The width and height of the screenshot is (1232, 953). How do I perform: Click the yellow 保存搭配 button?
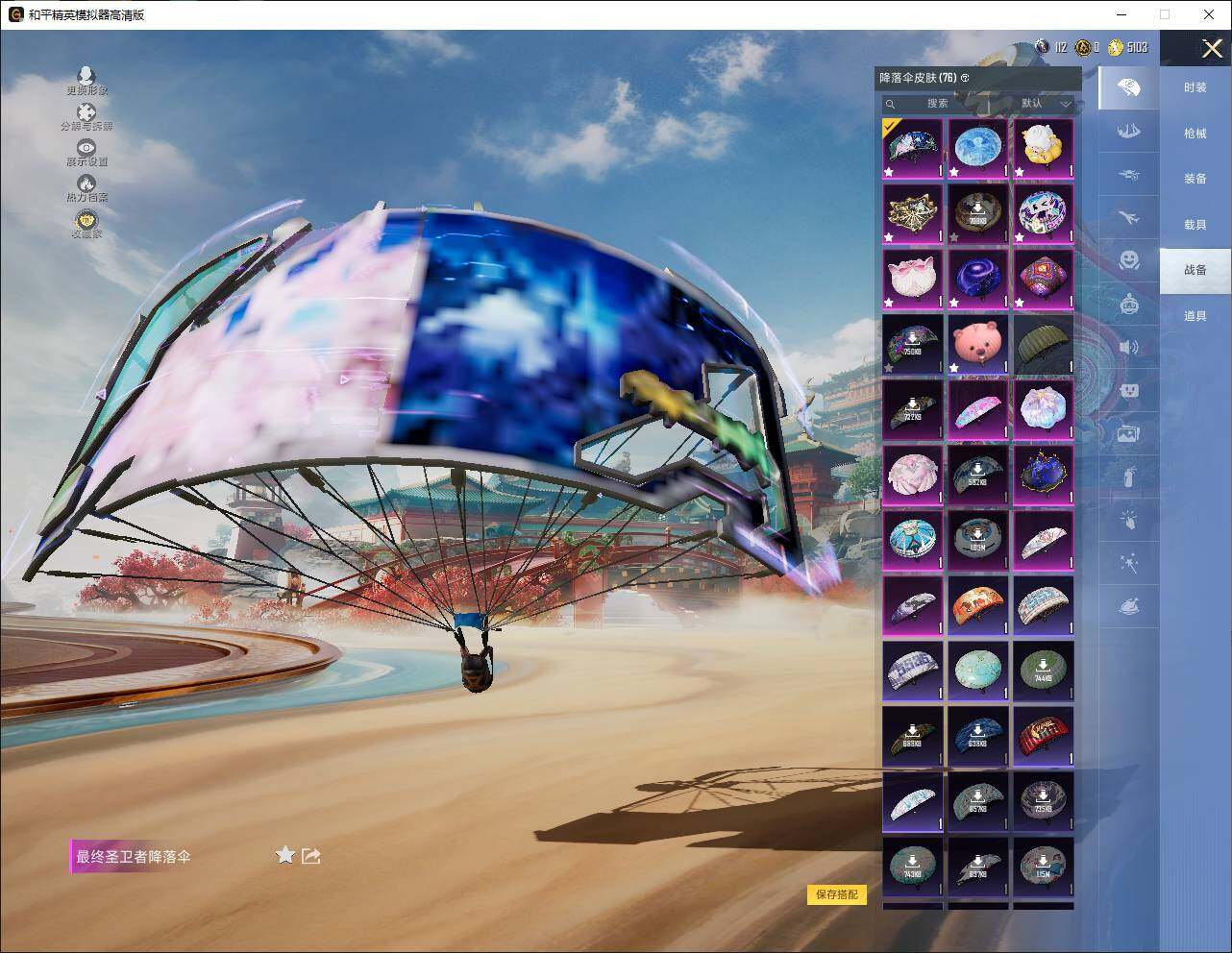836,894
